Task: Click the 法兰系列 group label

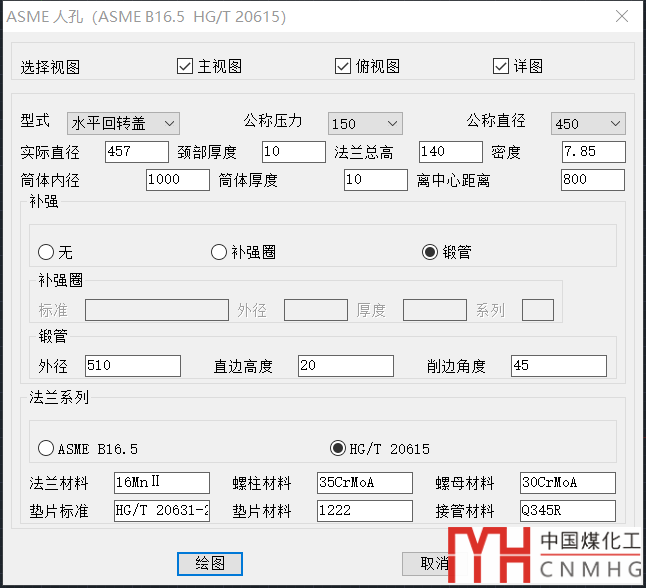Action: pos(59,397)
